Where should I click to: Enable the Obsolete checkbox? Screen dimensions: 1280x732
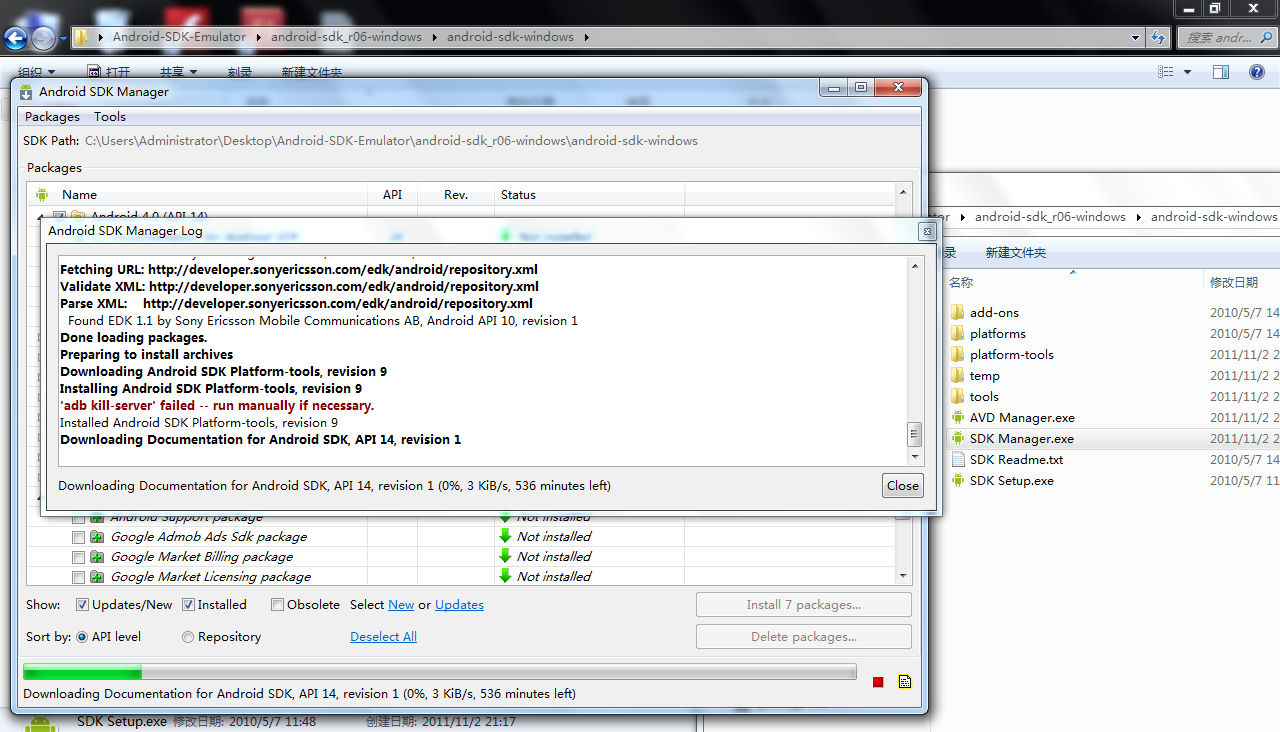(x=277, y=605)
